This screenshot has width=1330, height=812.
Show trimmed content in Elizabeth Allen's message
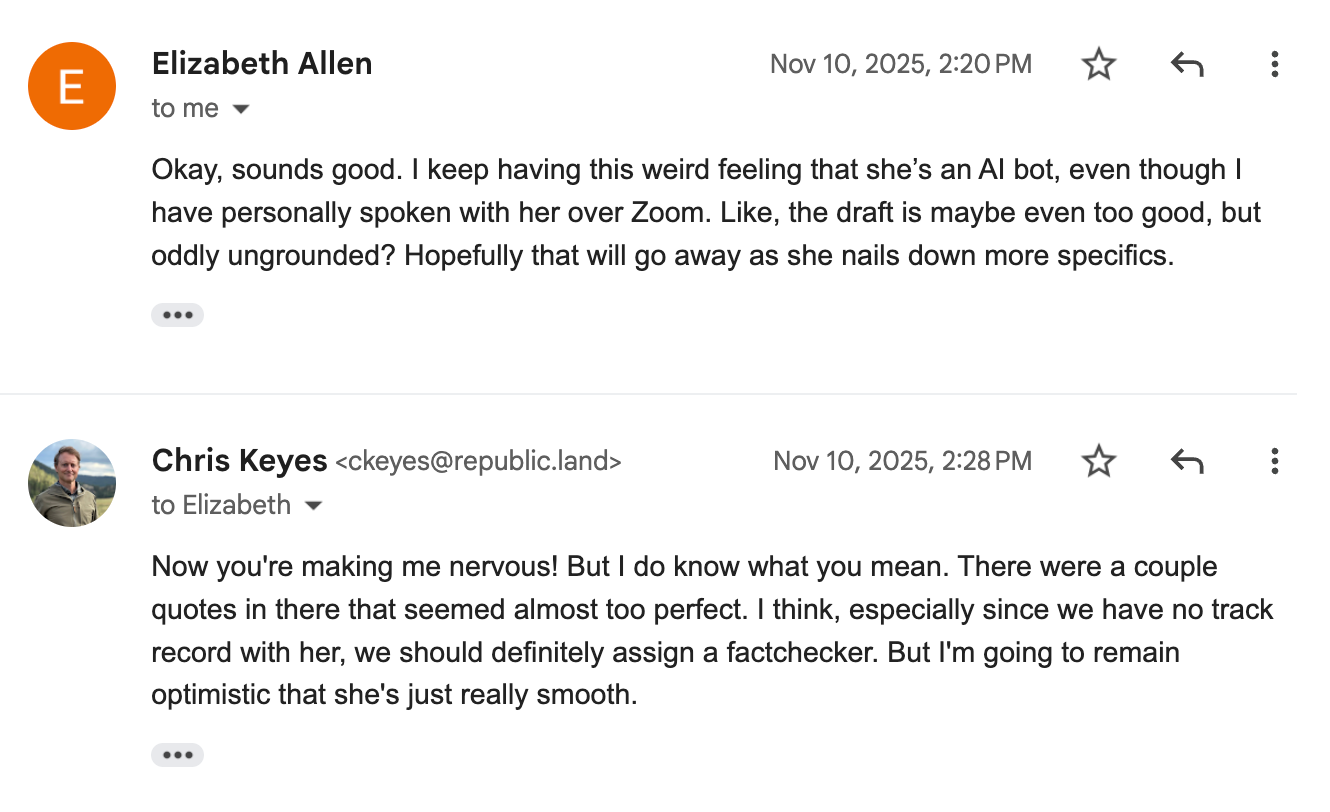(177, 315)
